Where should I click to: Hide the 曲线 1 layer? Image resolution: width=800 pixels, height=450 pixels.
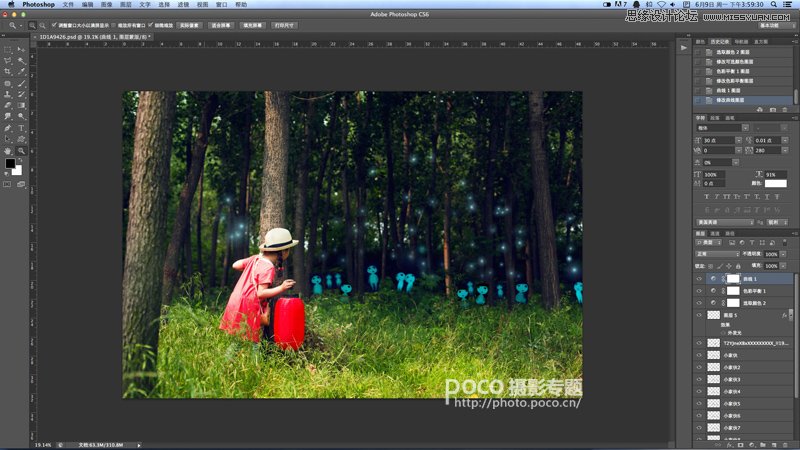coord(699,279)
